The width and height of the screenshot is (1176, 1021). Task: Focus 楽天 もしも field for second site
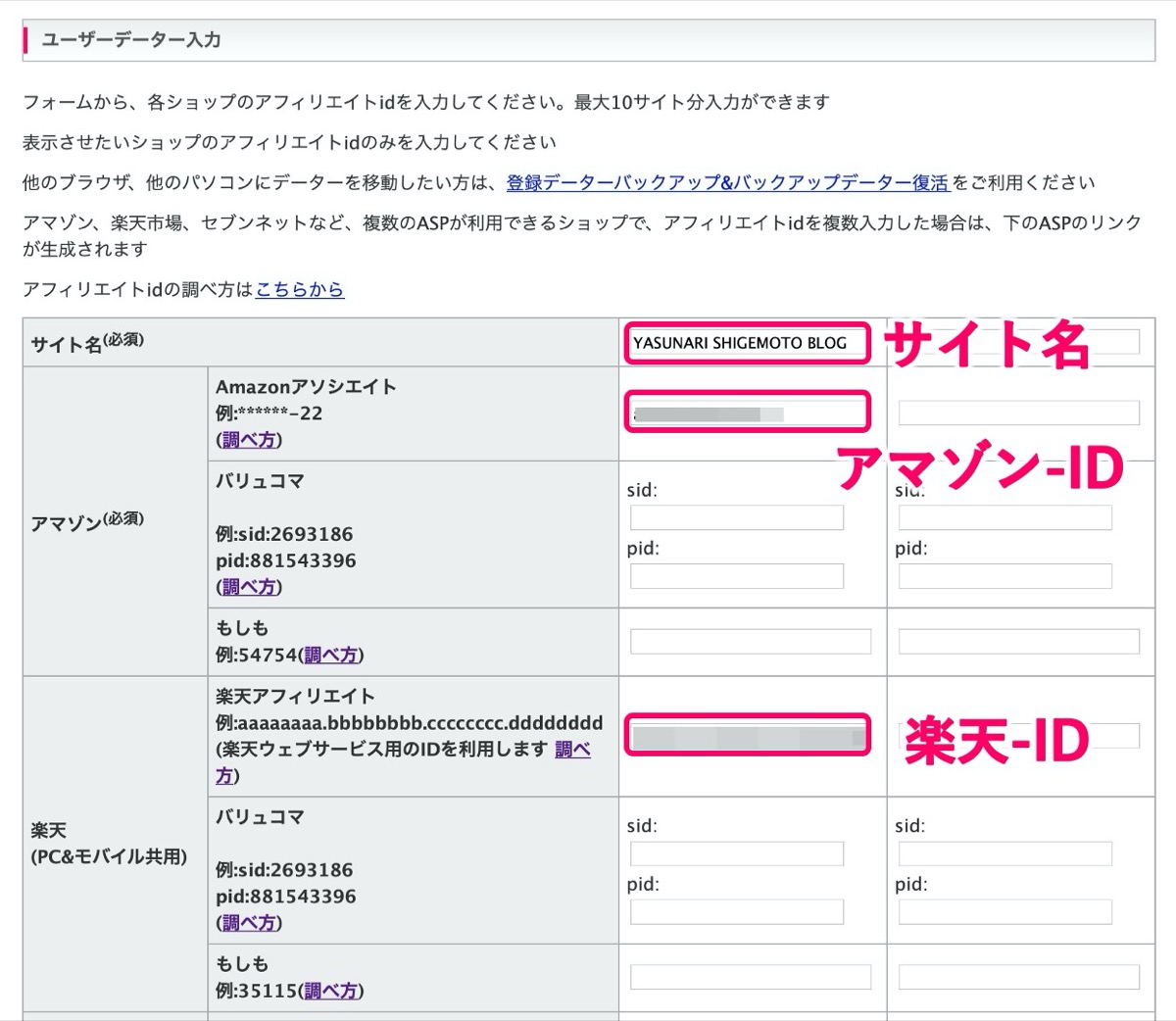tap(1019, 977)
